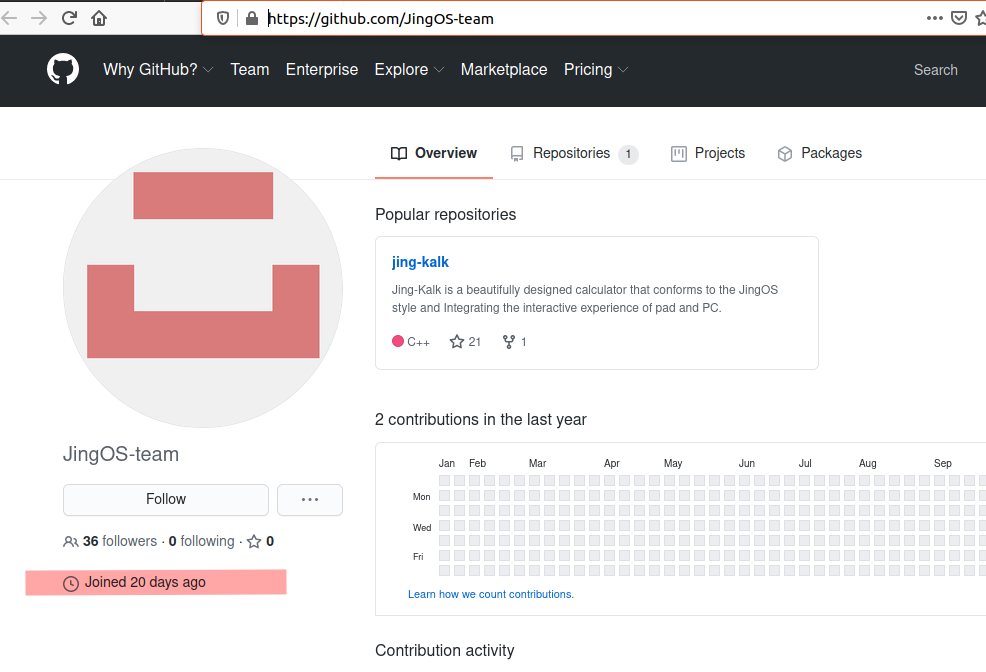Open the user options ellipsis button

[x=310, y=499]
